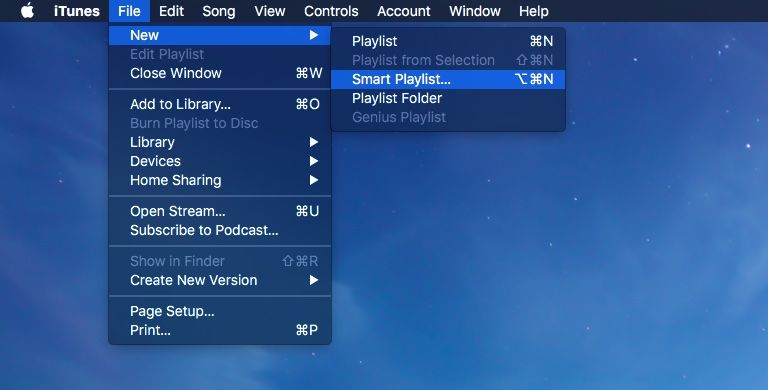This screenshot has height=390, width=768.
Task: Click the dimmed Genius Playlist item
Action: pos(448,118)
